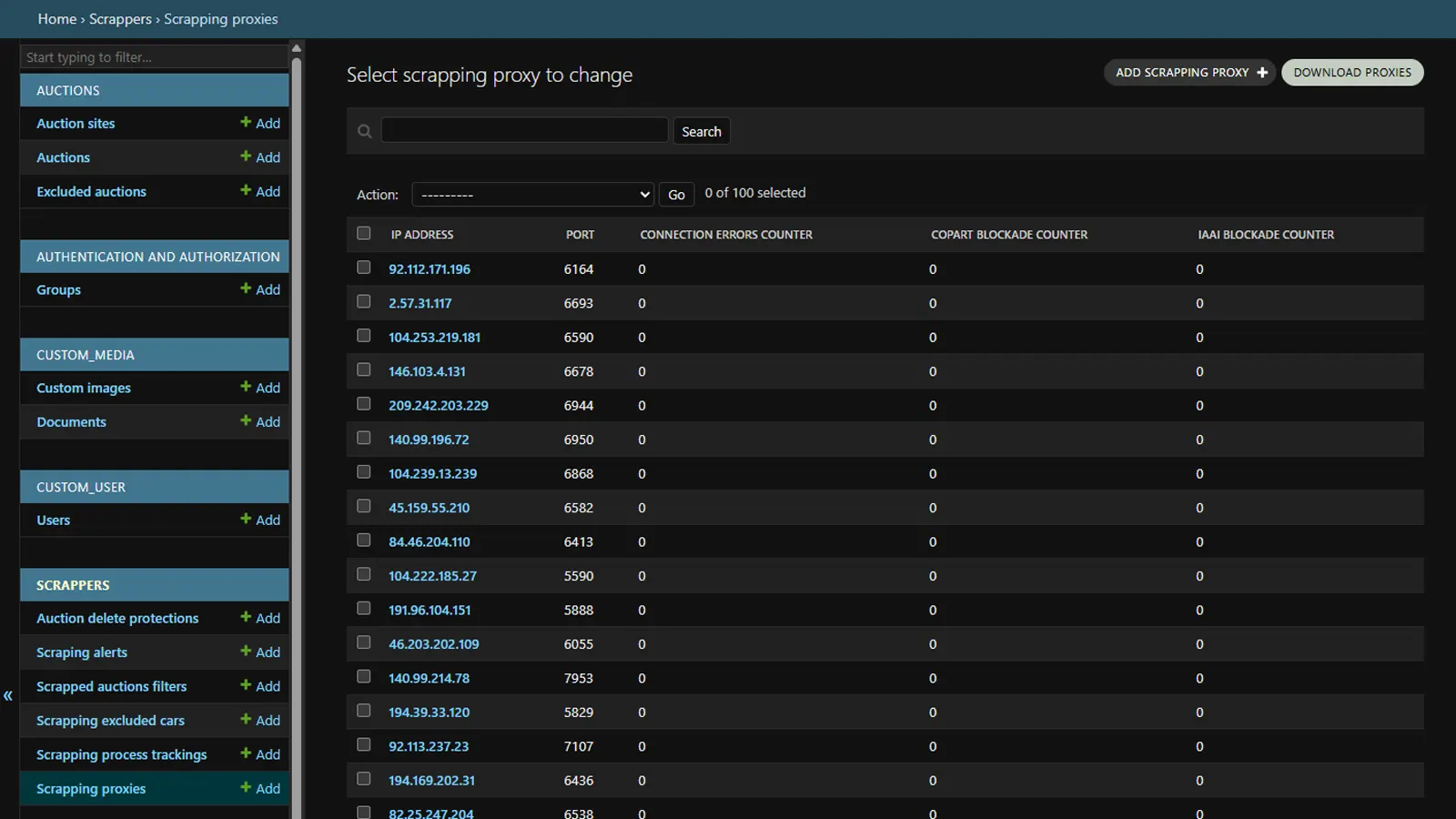
Task: Click the plus icon next to Users
Action: point(246,519)
